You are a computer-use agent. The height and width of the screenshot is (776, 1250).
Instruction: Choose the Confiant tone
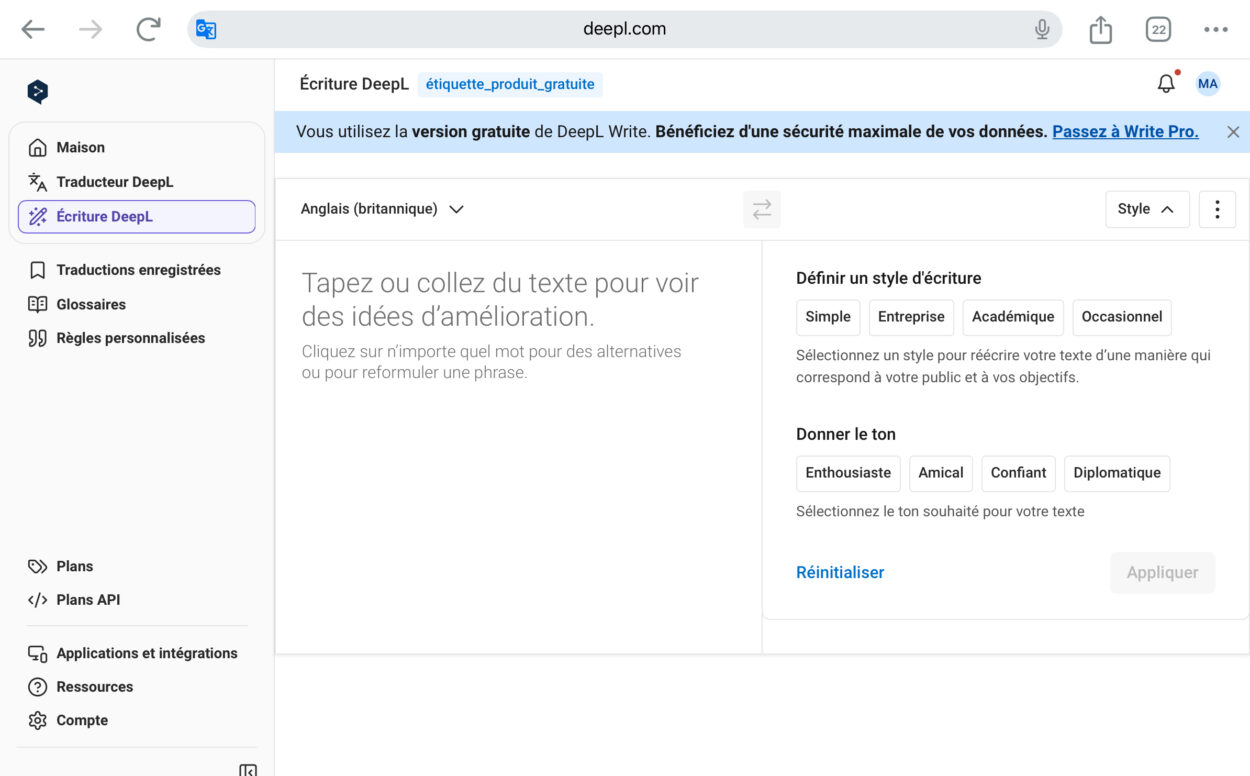point(1018,473)
